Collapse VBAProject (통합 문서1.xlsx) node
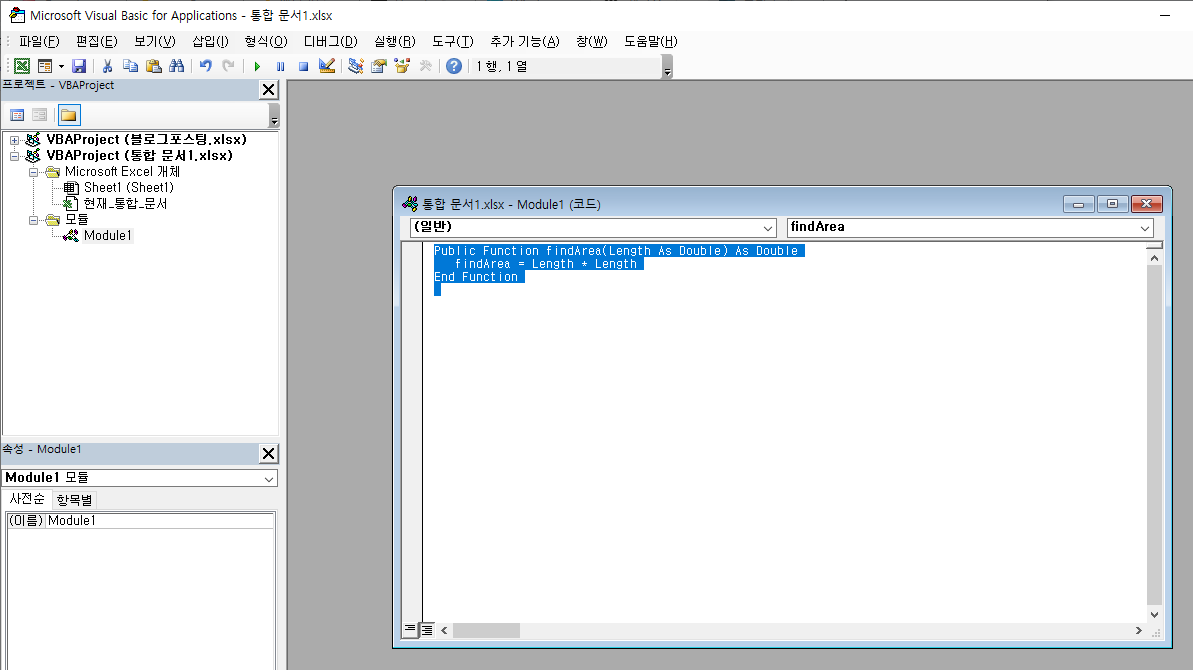The height and width of the screenshot is (670, 1193). pos(14,156)
